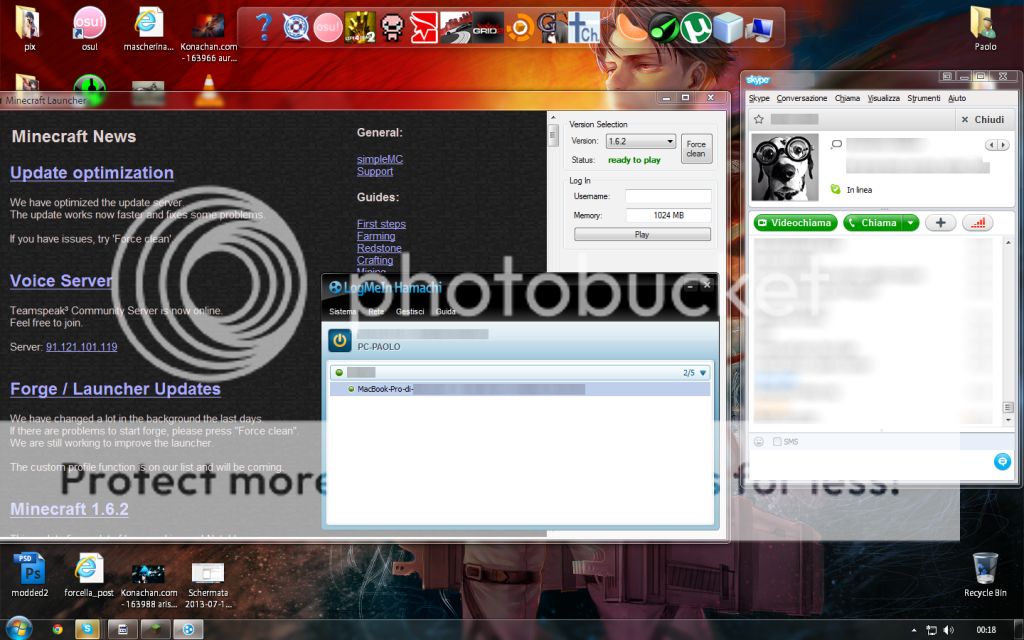Click the Force clean button
The width and height of the screenshot is (1024, 640).
(x=696, y=148)
